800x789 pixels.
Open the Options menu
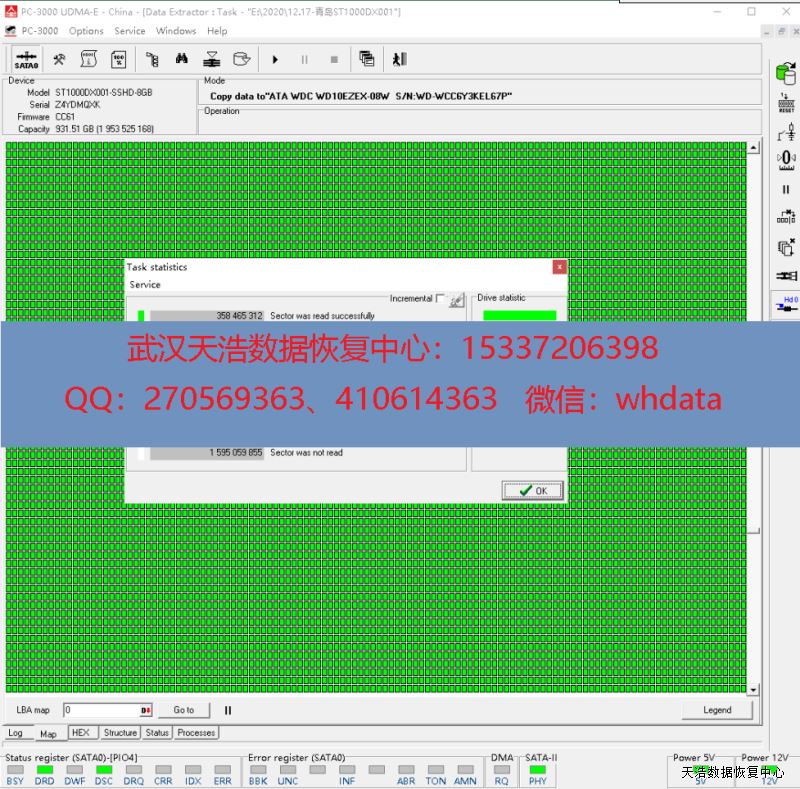[86, 31]
